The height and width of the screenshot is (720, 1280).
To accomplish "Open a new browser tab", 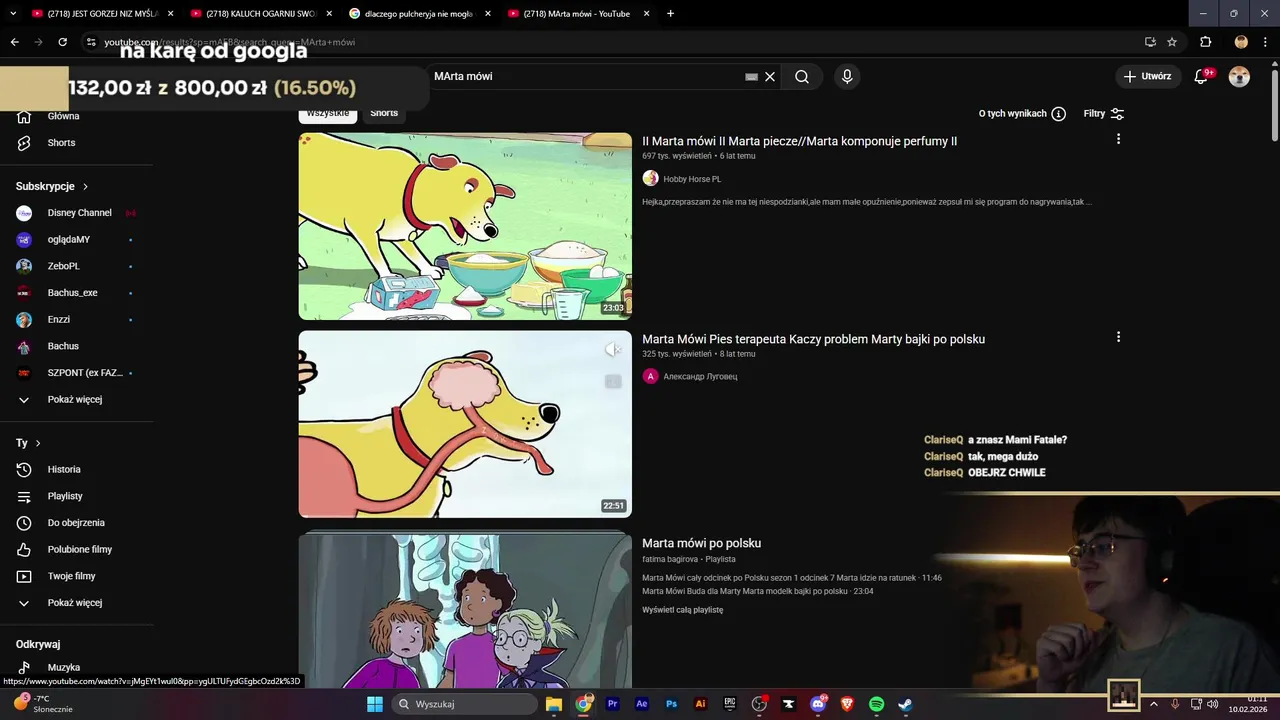I will [x=670, y=14].
